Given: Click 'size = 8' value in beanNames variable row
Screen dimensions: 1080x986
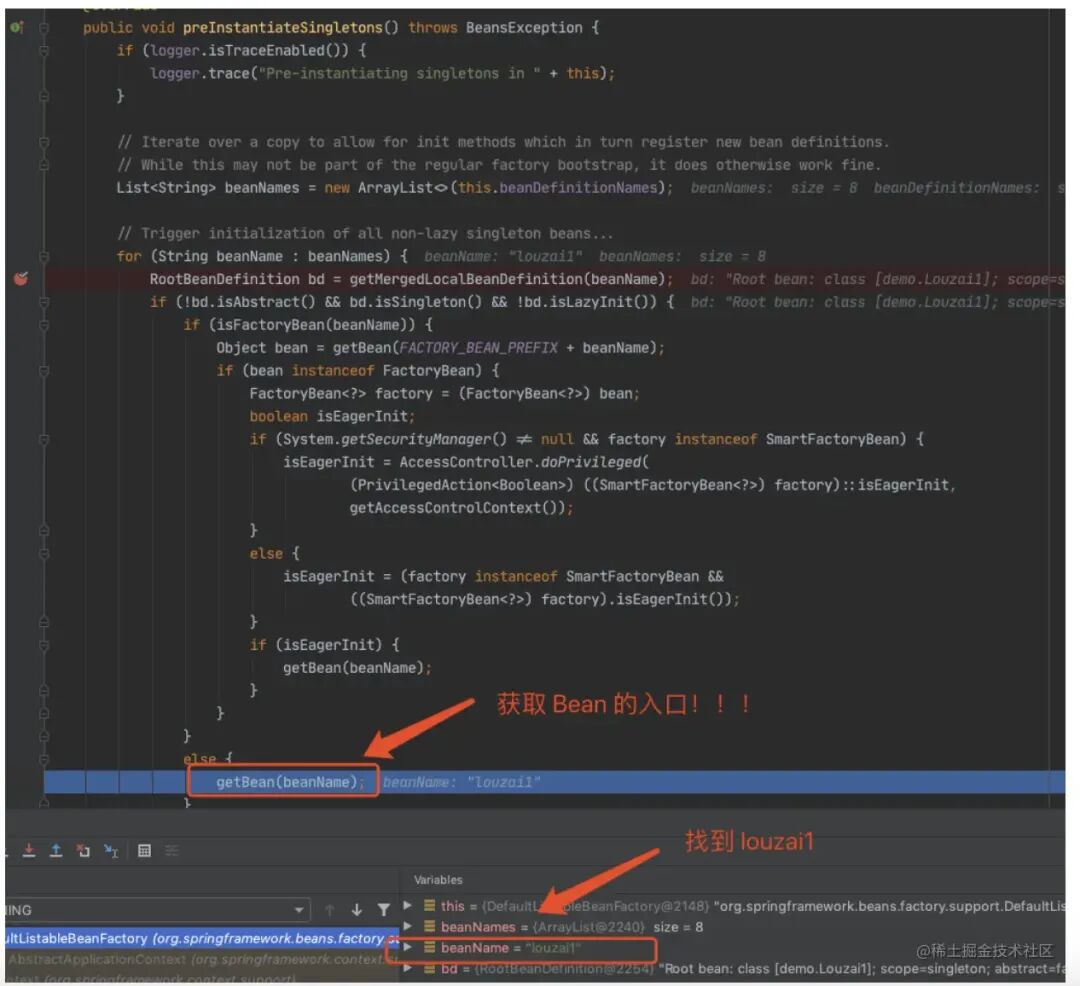Looking at the screenshot, I should [678, 927].
